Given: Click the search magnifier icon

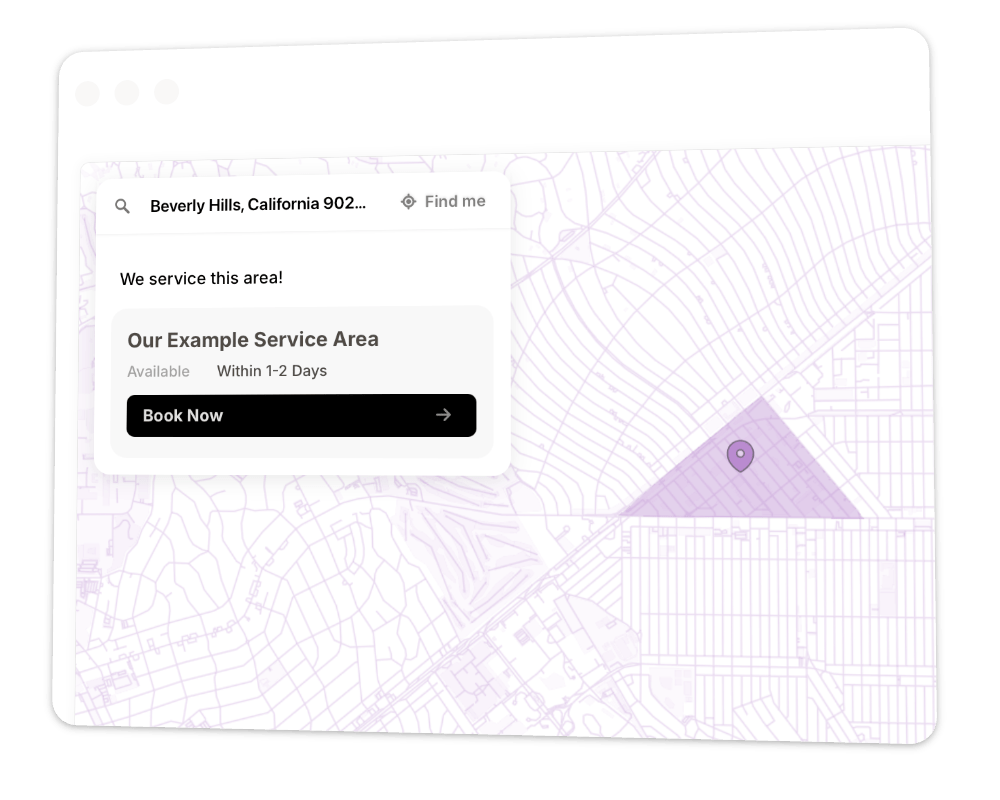Looking at the screenshot, I should click(122, 206).
